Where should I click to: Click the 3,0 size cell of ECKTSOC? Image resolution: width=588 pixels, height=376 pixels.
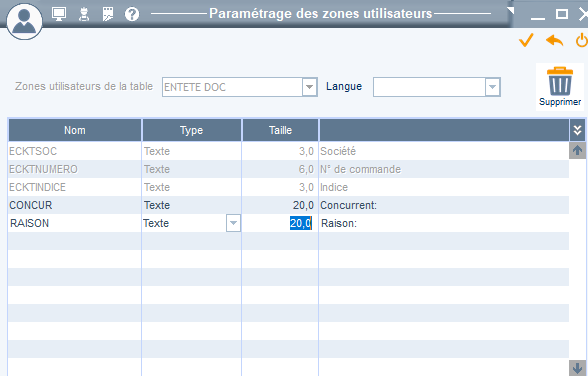click(x=280, y=151)
